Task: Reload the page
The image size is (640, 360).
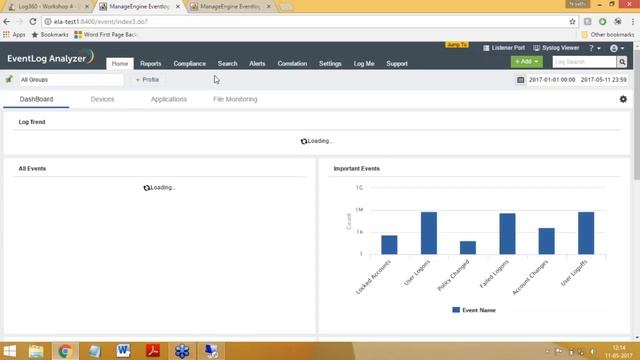Action: click(x=33, y=22)
